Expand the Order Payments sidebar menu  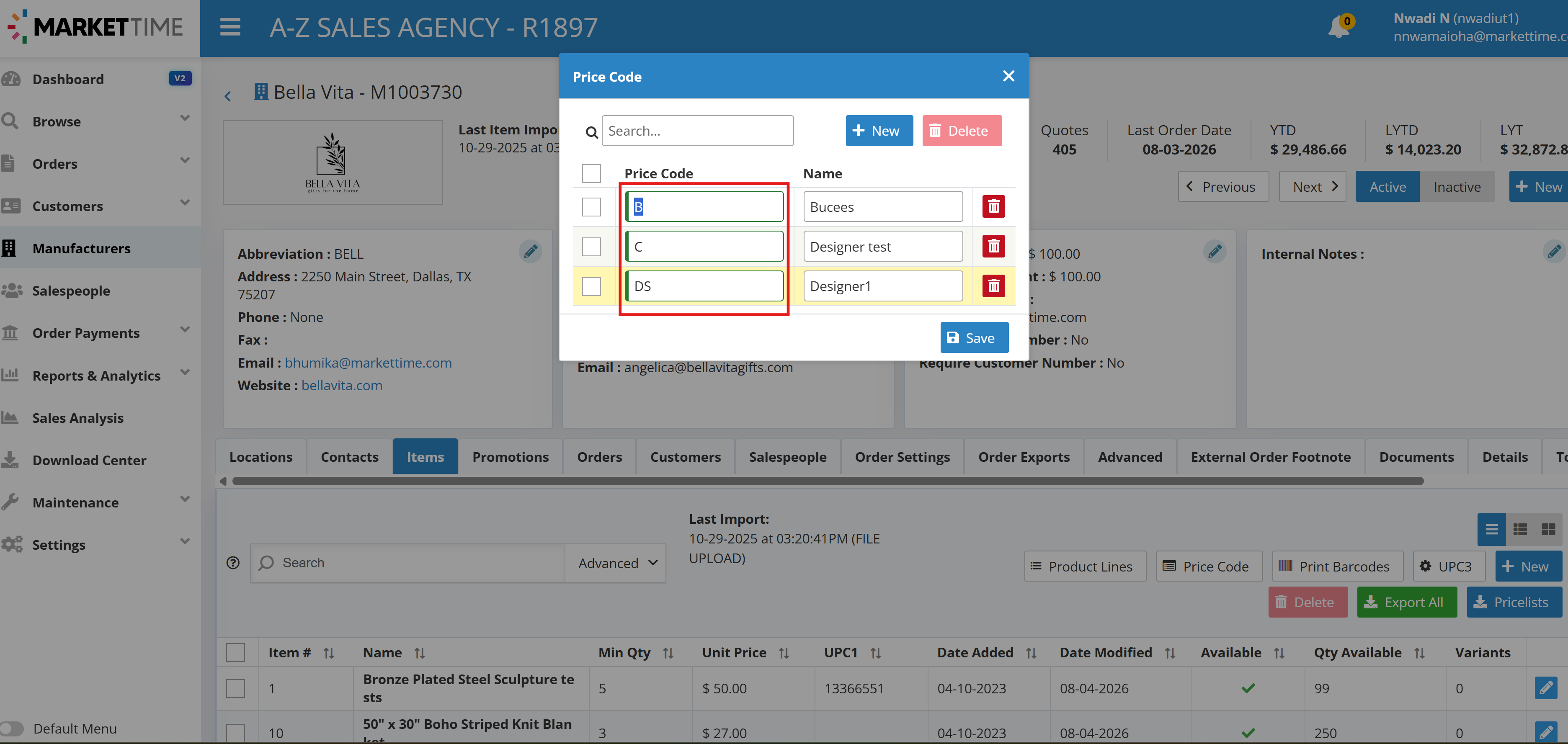click(x=185, y=330)
